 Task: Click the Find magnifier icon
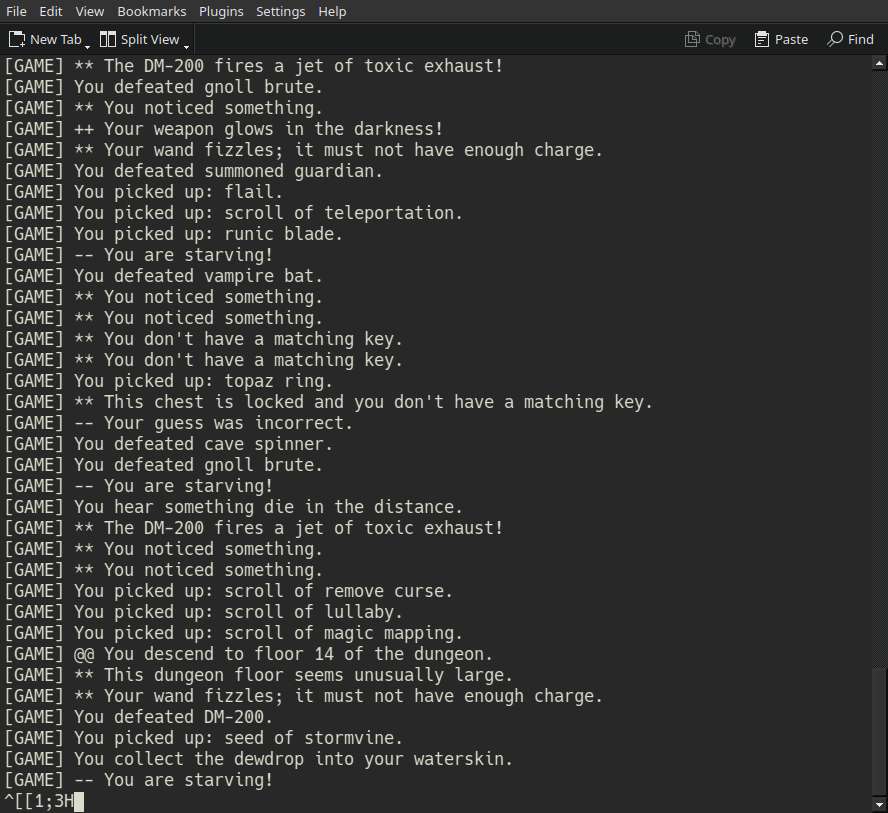point(835,39)
